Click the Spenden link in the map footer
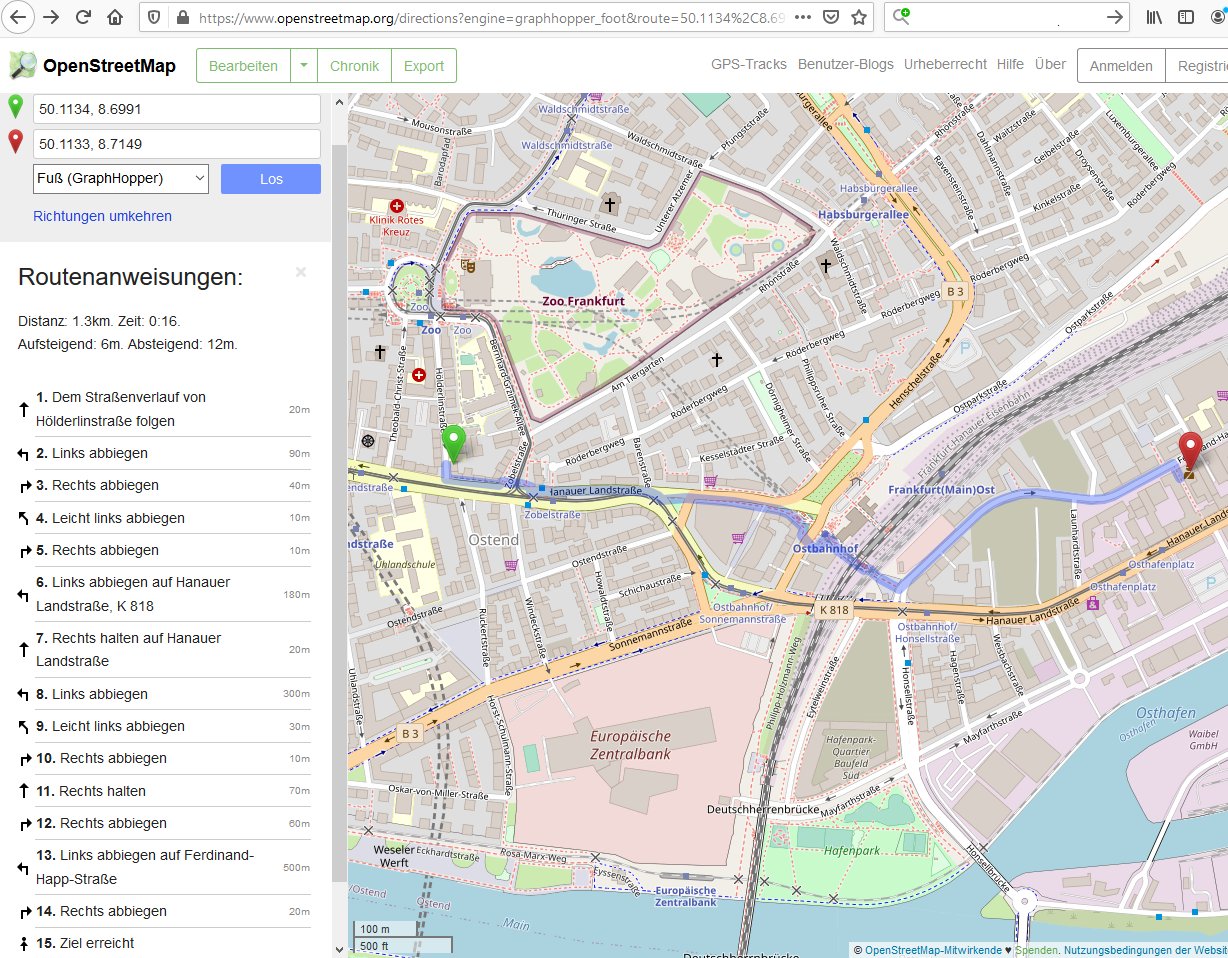Viewport: 1228px width, 958px height. point(1036,950)
